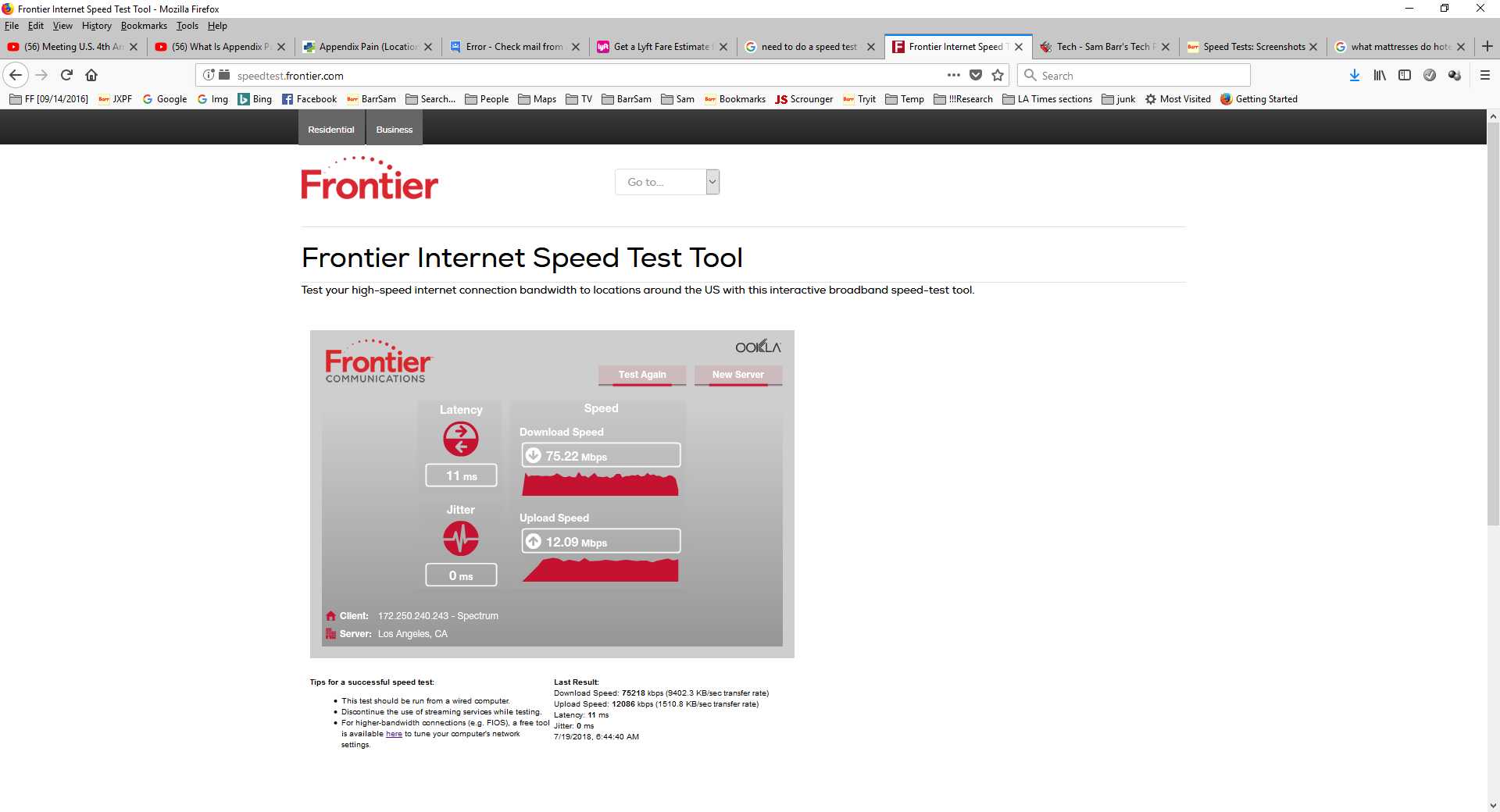Click the page vertical scrollbar thumb
This screenshot has width=1500, height=812.
pos(1493,324)
